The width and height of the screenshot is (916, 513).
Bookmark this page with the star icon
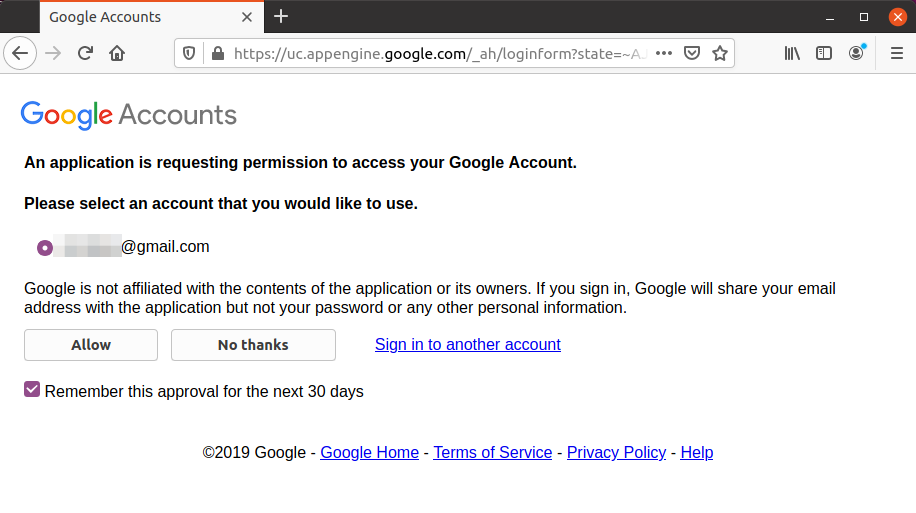(720, 53)
